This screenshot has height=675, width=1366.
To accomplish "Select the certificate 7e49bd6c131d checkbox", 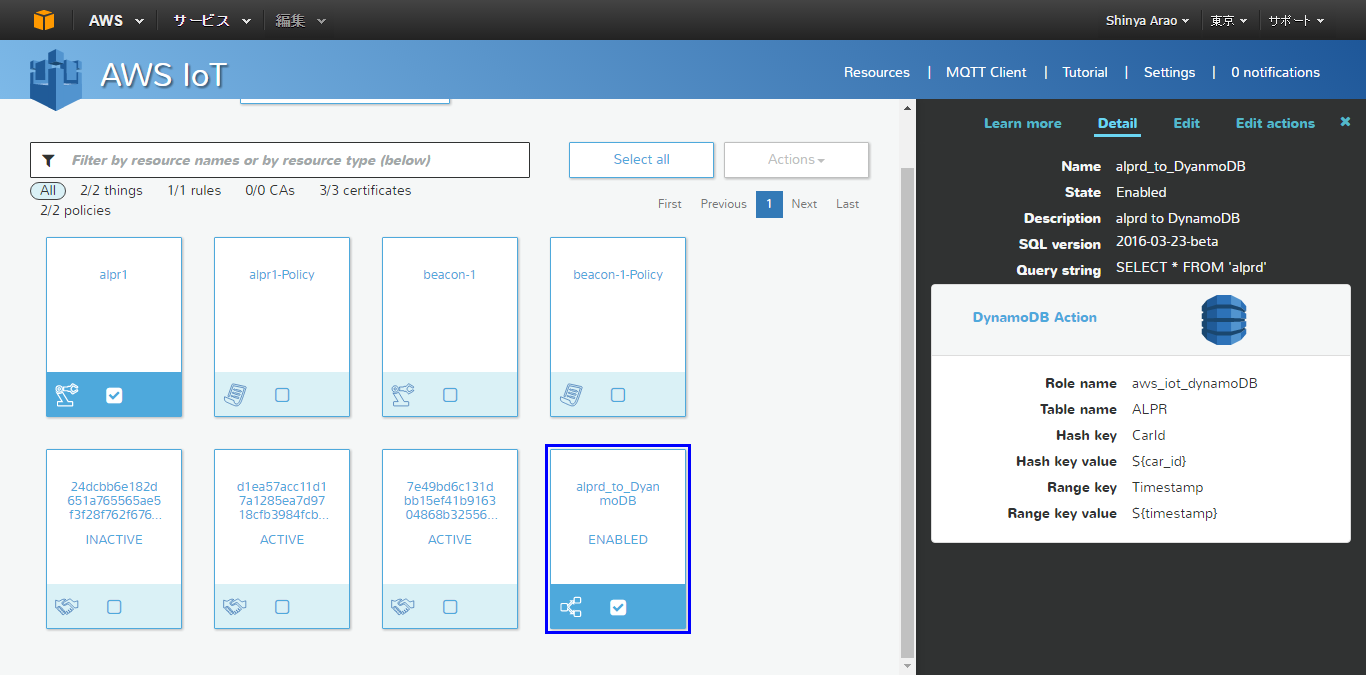I will click(450, 607).
